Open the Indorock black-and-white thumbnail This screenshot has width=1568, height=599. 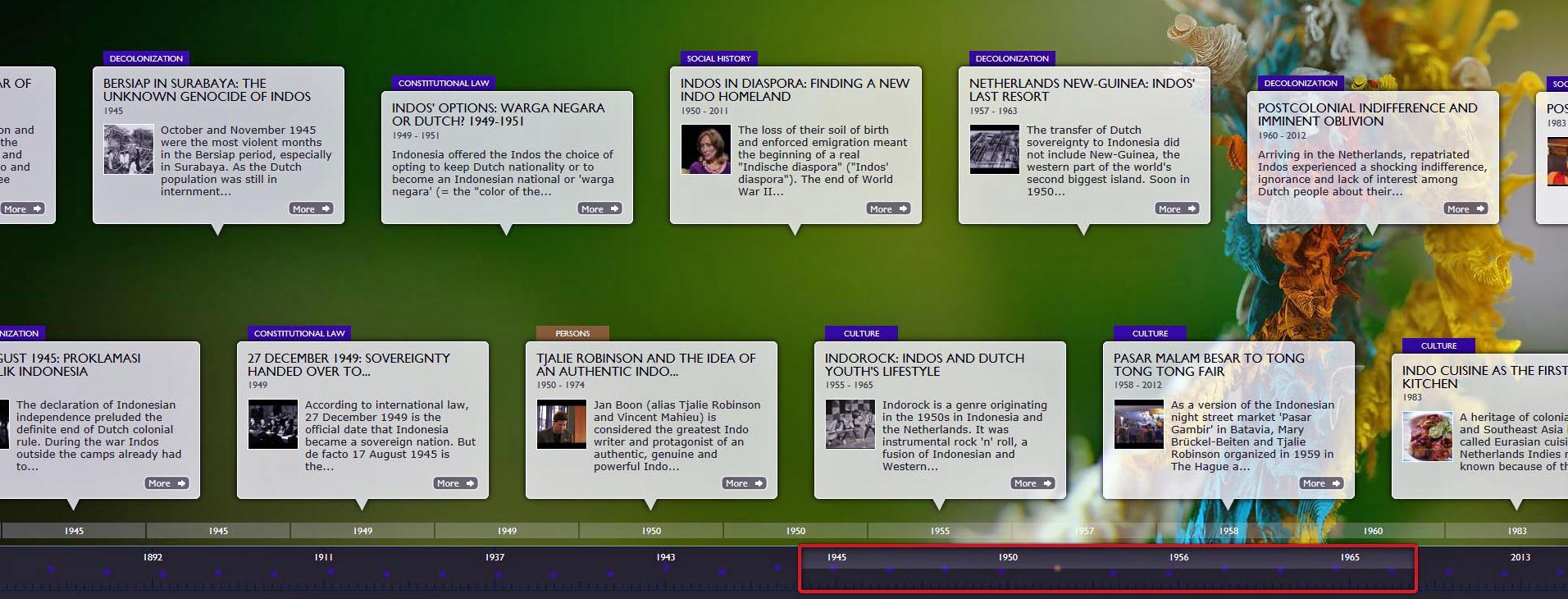click(x=850, y=424)
